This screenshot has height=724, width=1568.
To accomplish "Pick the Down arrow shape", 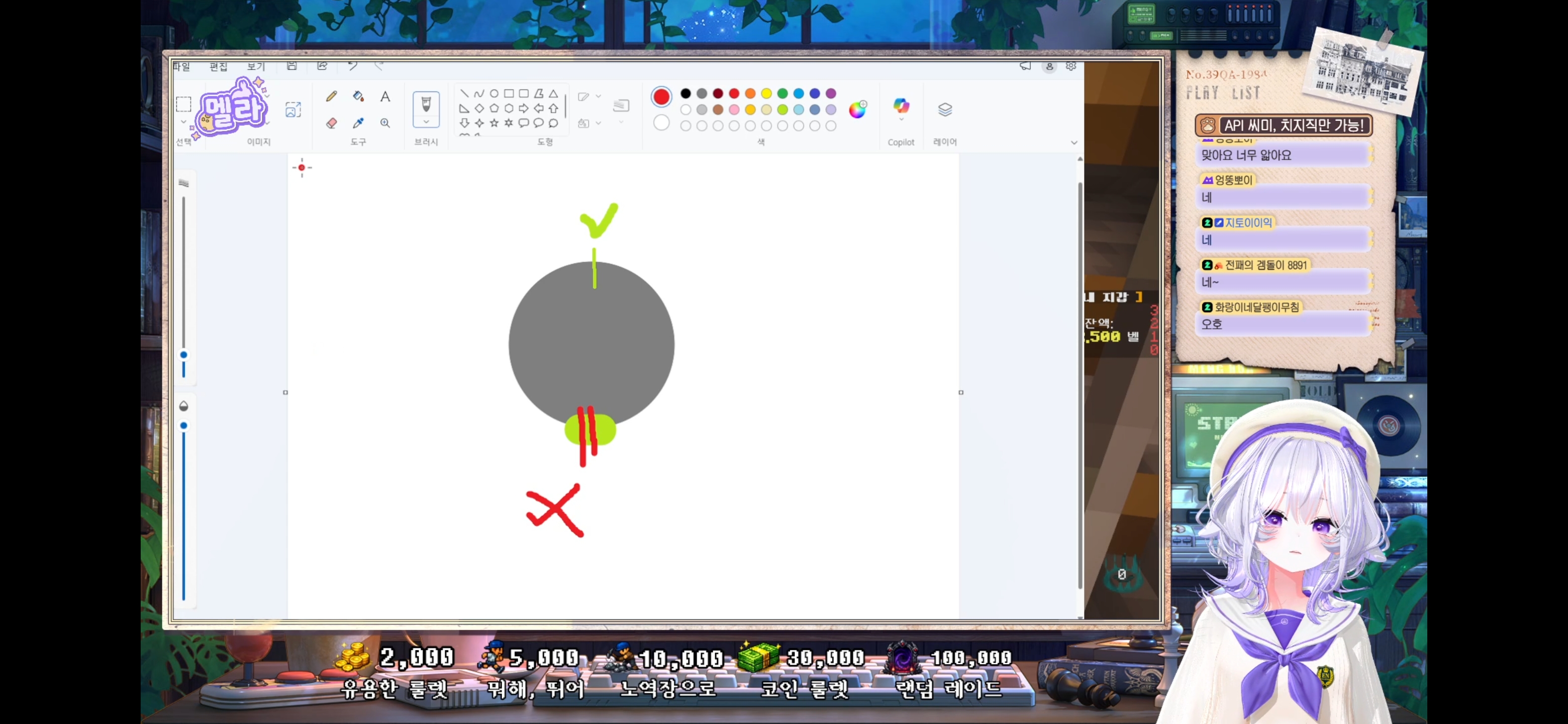I will point(464,123).
